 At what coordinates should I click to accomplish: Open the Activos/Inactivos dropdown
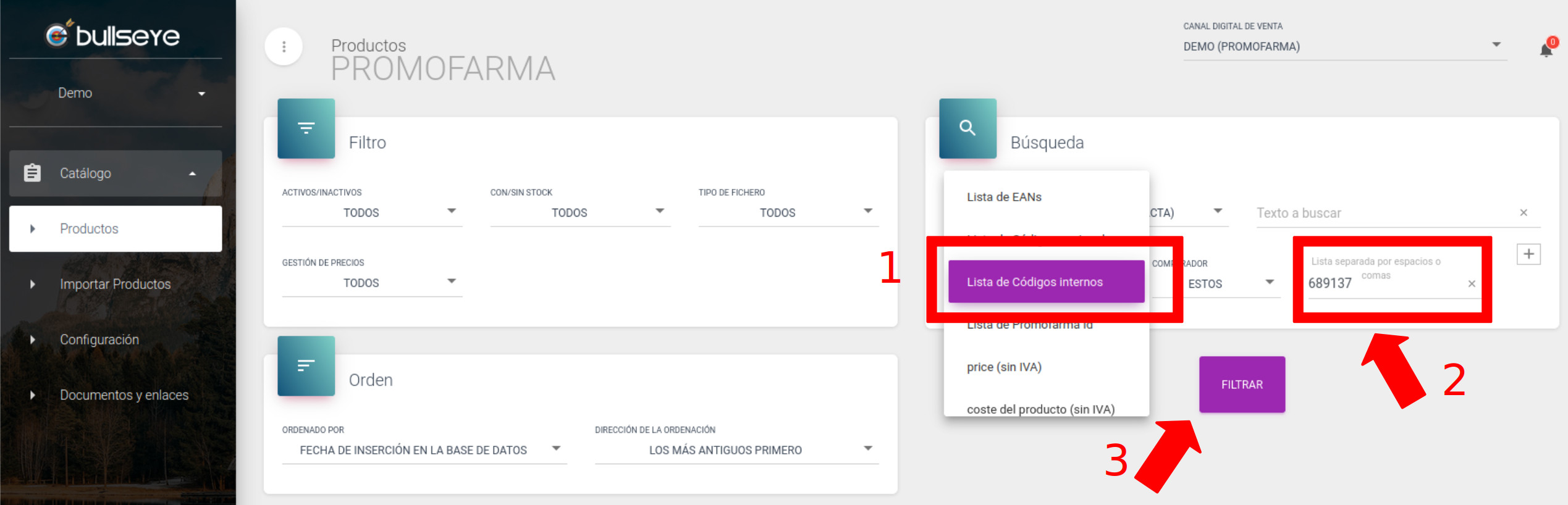pyautogui.click(x=372, y=212)
